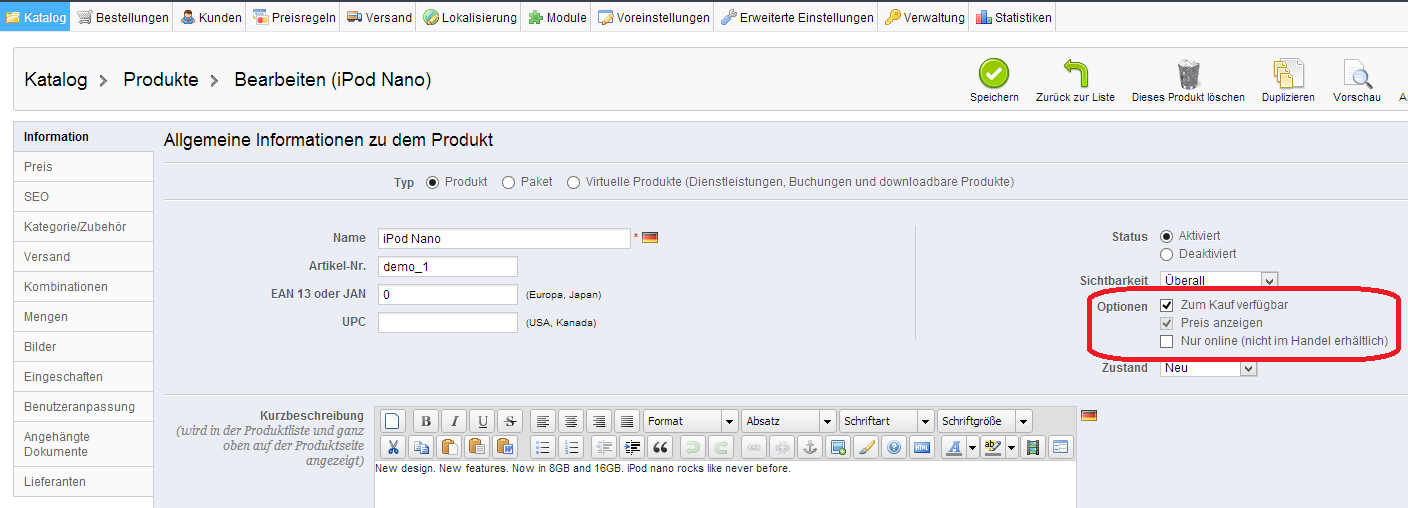1408x508 pixels.
Task: Click the cleanup brush icon
Action: tap(866, 447)
